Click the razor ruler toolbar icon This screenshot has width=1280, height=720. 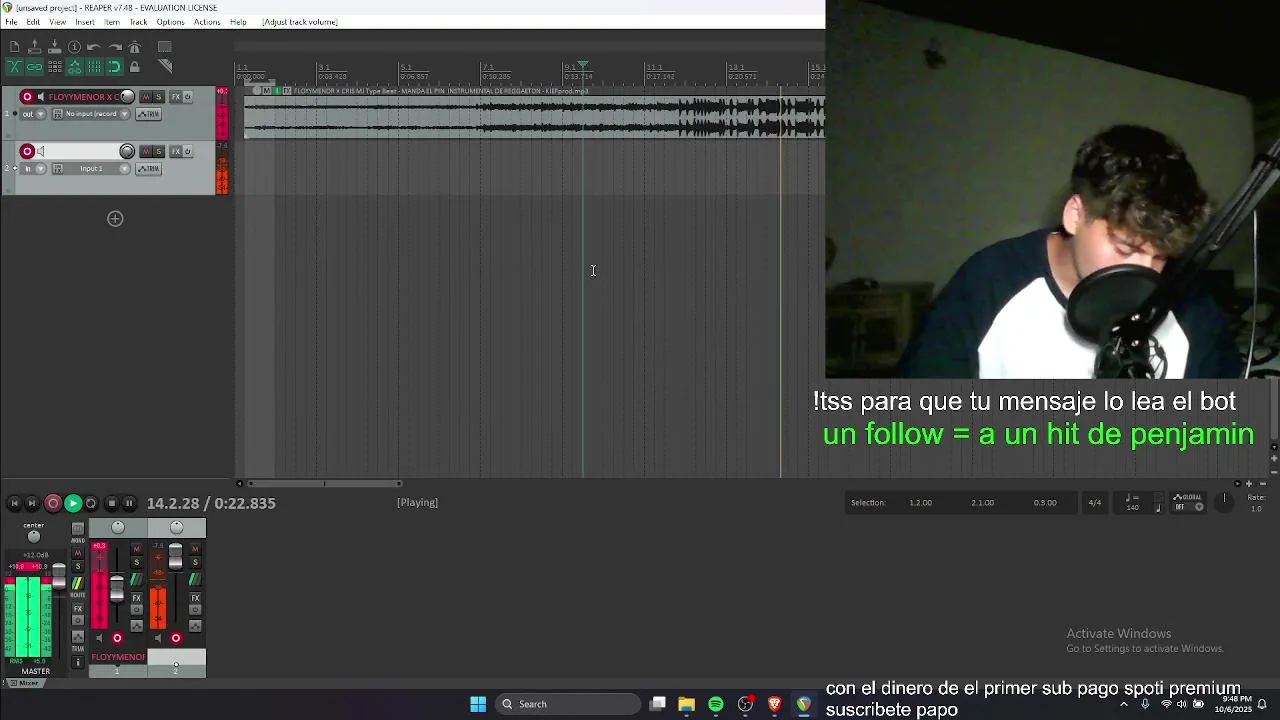(x=165, y=67)
